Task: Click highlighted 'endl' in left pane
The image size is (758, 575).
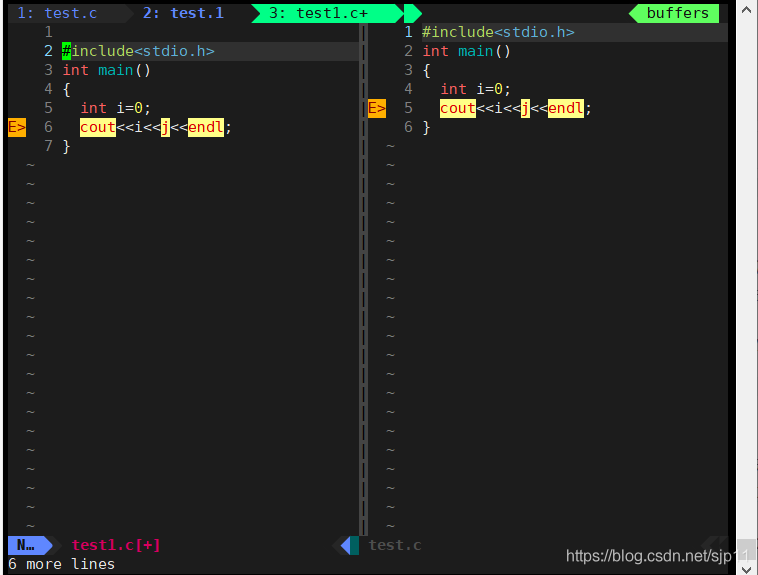Action: coord(206,128)
